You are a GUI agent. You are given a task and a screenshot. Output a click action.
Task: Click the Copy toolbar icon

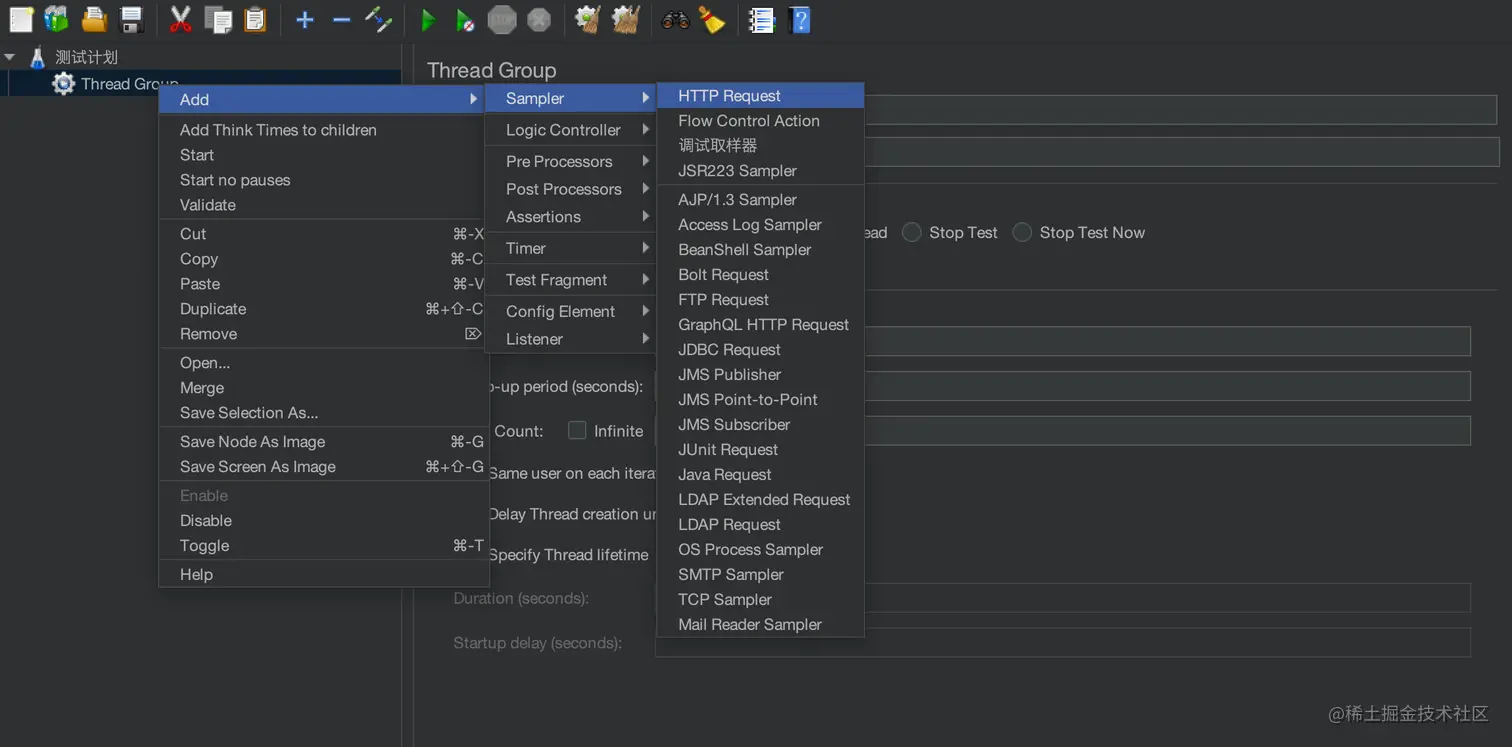coord(218,19)
